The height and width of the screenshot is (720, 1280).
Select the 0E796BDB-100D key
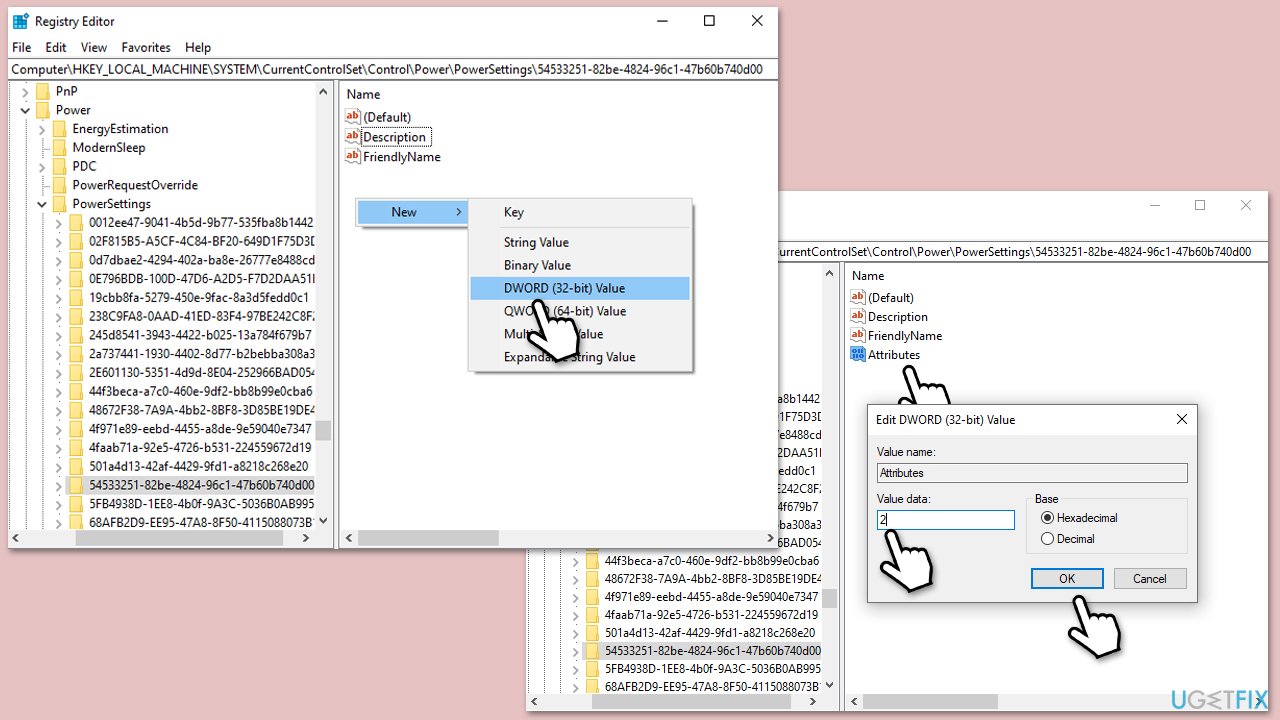tap(201, 279)
